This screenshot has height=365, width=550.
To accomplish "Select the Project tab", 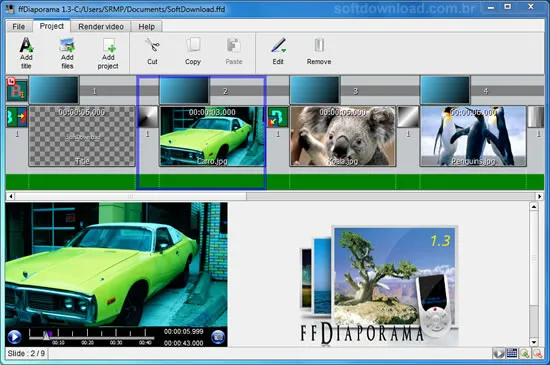I will pos(52,26).
